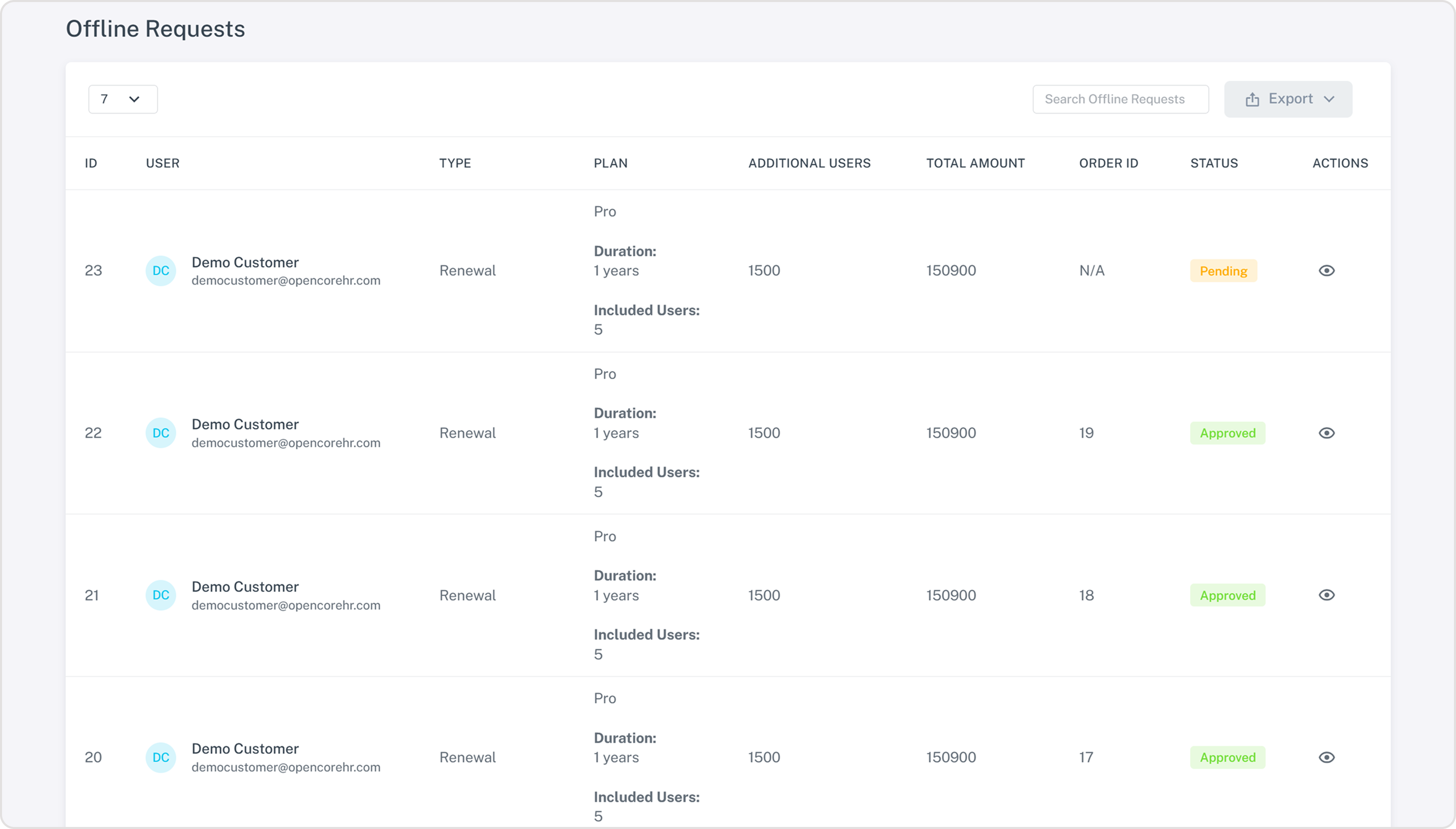Click the DC avatar beside request 21
This screenshot has height=829, width=1456.
160,595
